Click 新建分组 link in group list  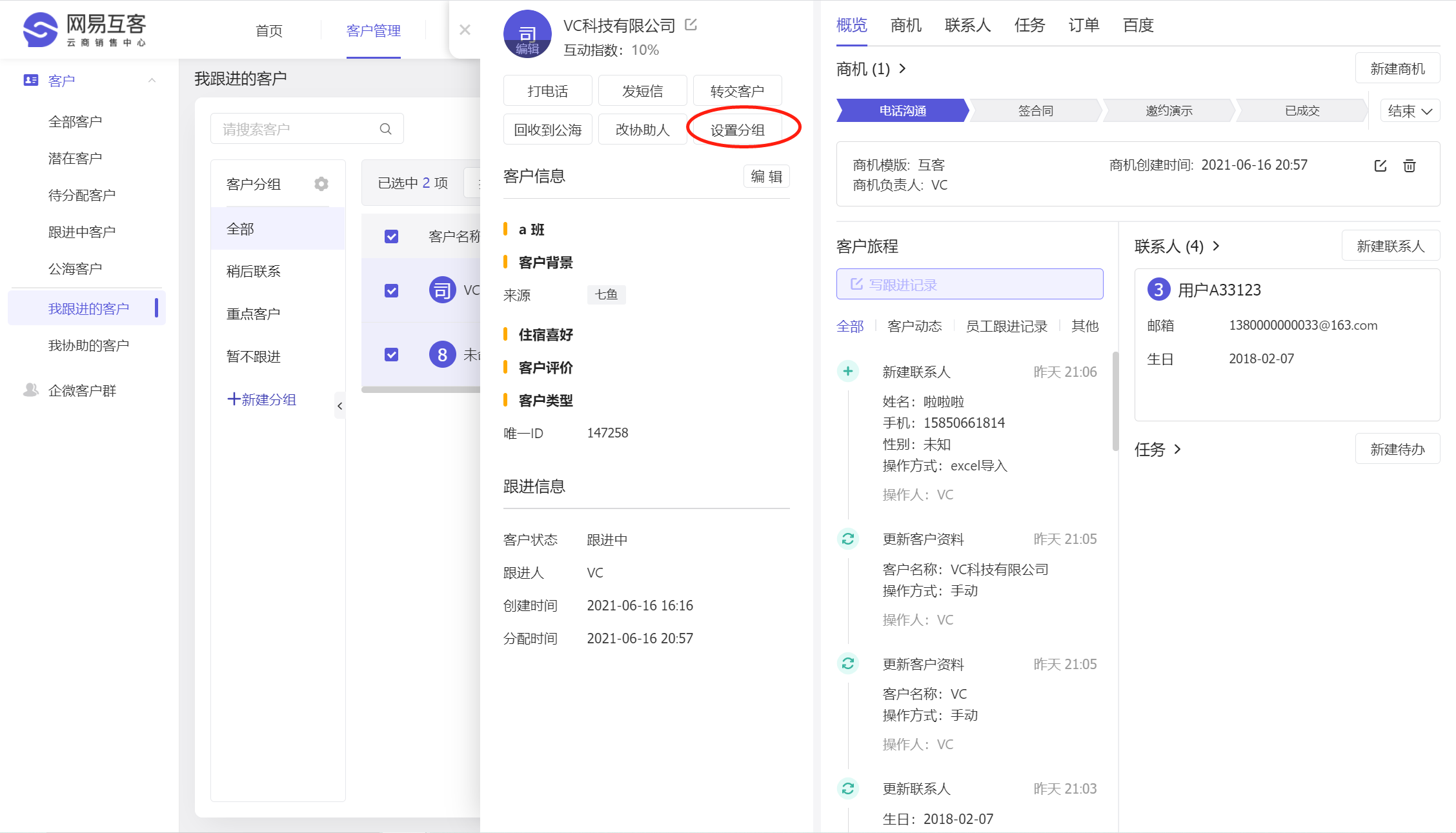261,399
